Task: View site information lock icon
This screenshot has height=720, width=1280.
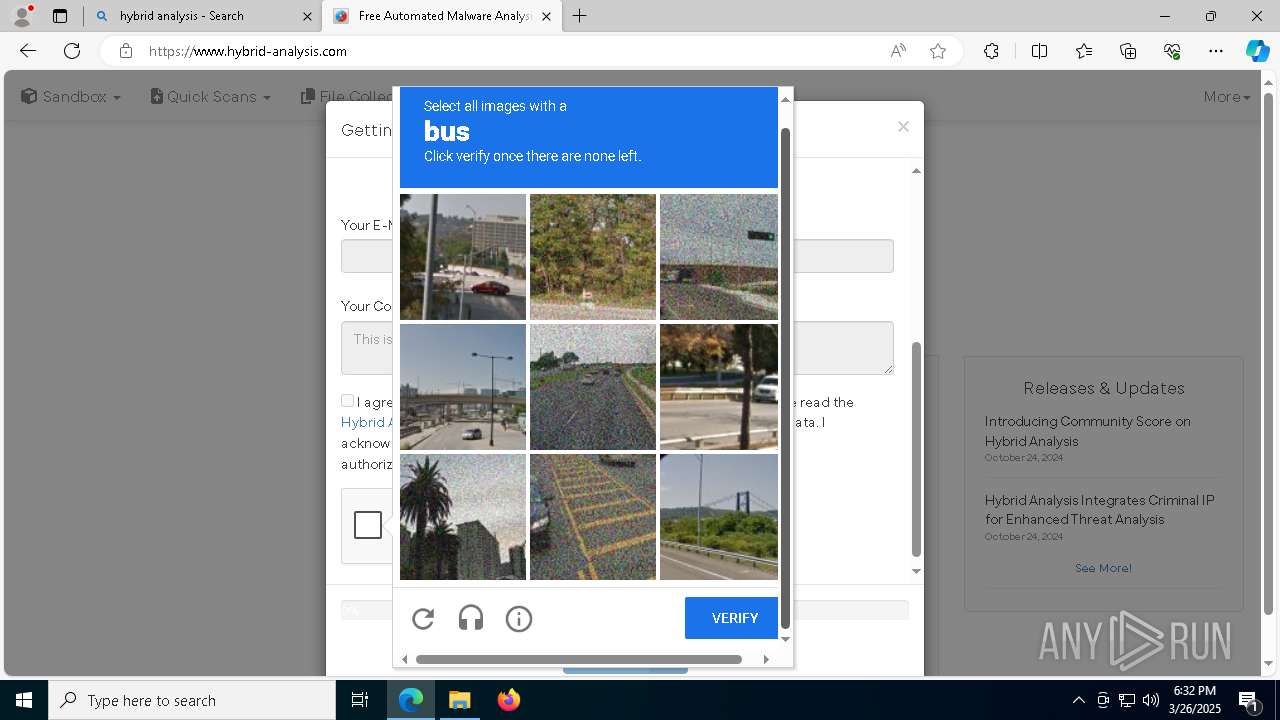Action: tap(125, 51)
